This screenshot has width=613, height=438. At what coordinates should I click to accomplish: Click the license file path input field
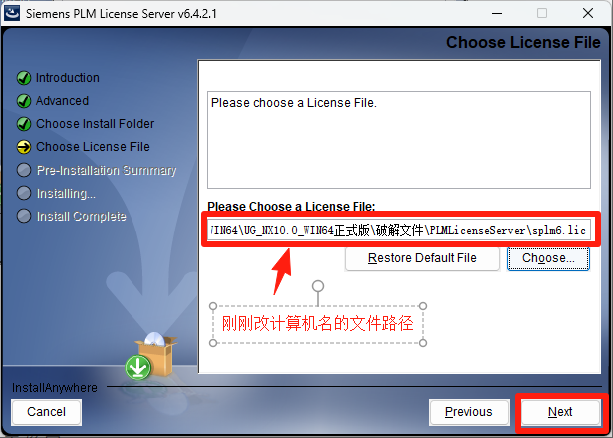pos(399,230)
